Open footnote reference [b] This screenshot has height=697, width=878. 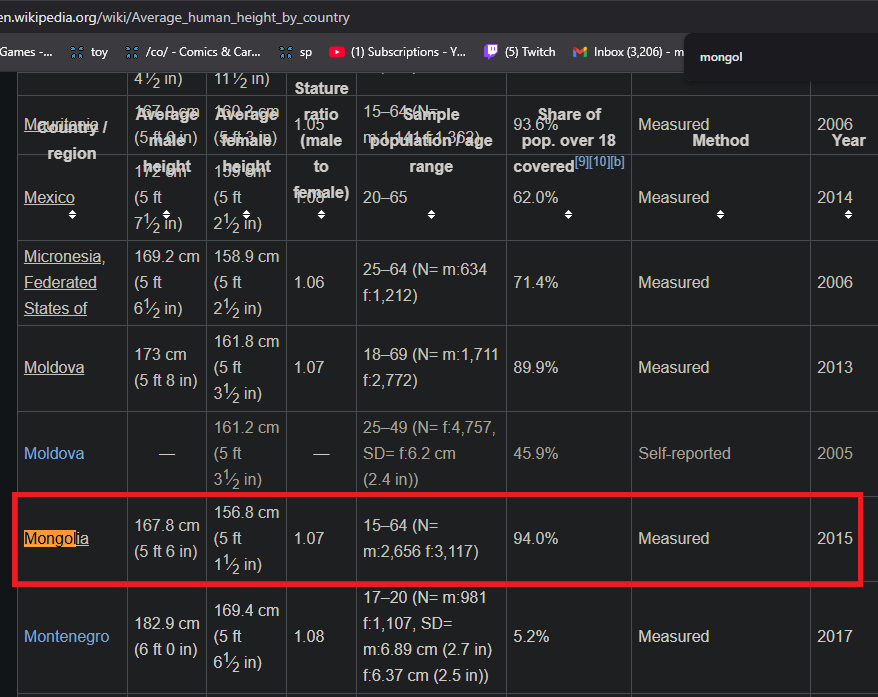click(x=618, y=162)
